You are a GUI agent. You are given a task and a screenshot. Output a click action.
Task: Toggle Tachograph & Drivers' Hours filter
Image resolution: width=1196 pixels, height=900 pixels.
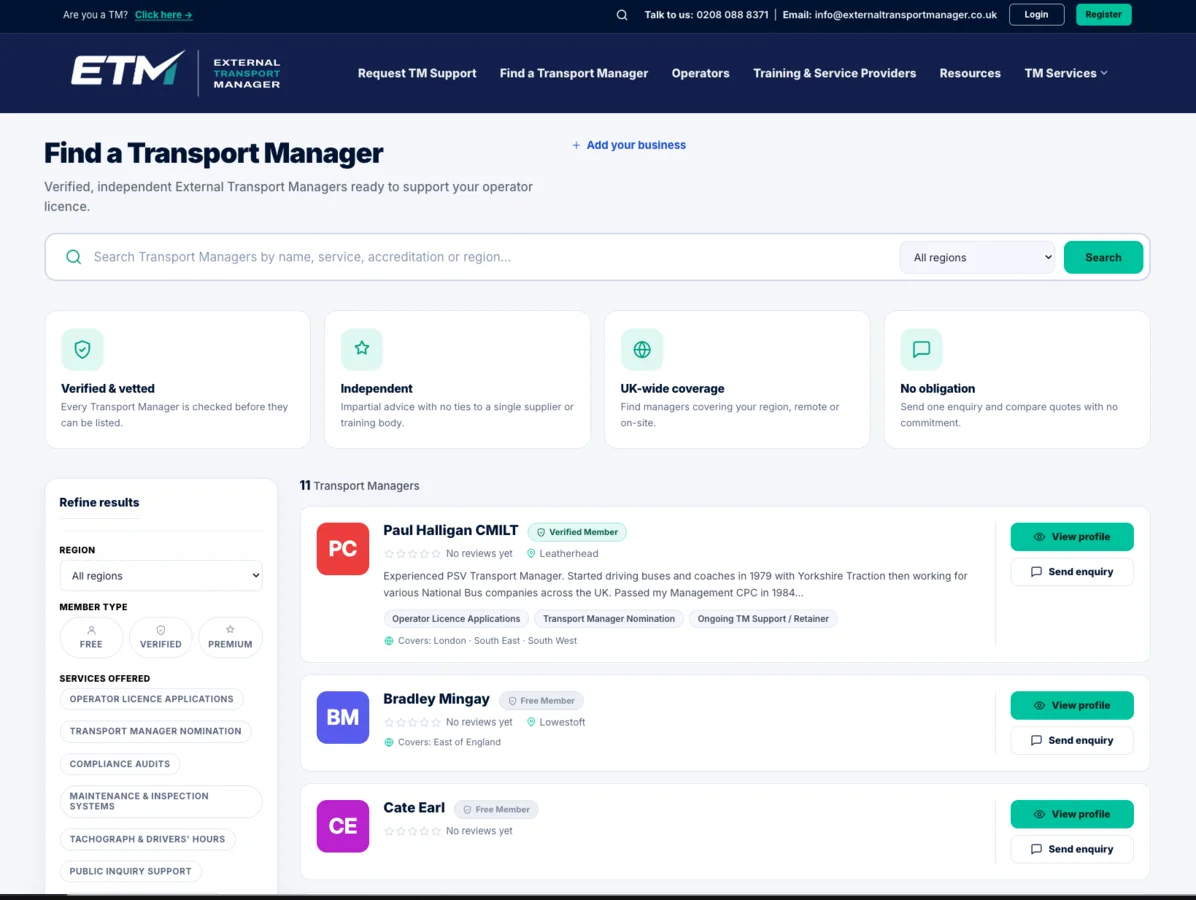pos(147,839)
